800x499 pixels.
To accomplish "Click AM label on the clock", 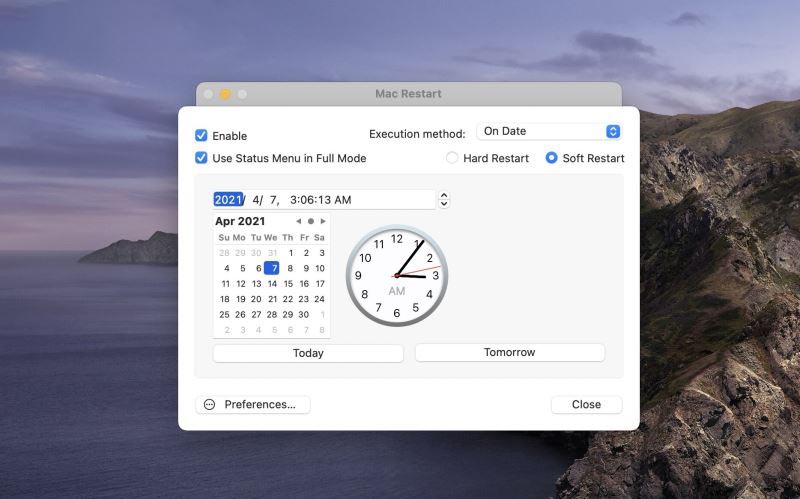I will coord(397,291).
